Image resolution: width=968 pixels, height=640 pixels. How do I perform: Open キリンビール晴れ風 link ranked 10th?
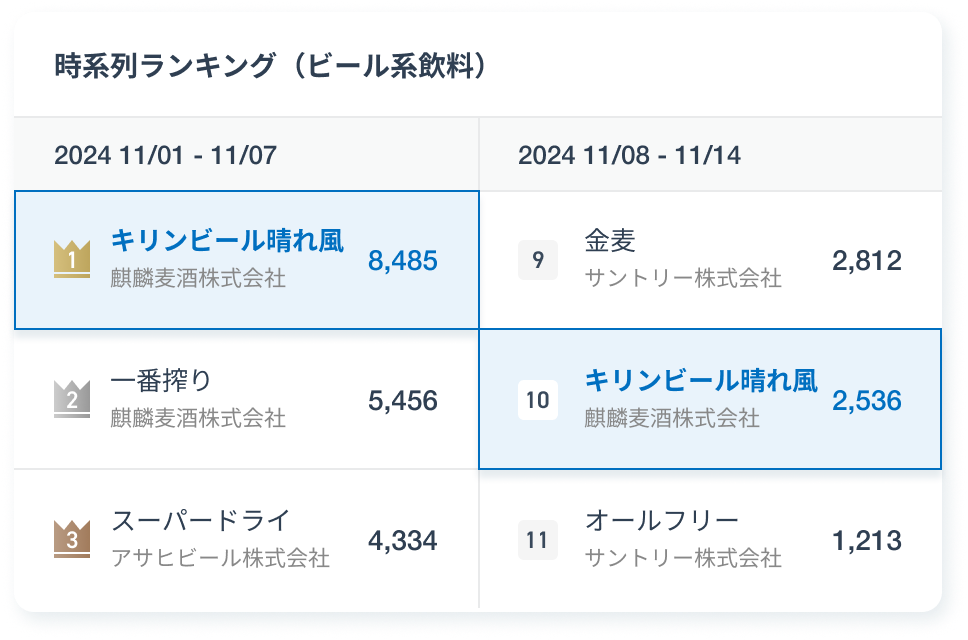(x=701, y=381)
